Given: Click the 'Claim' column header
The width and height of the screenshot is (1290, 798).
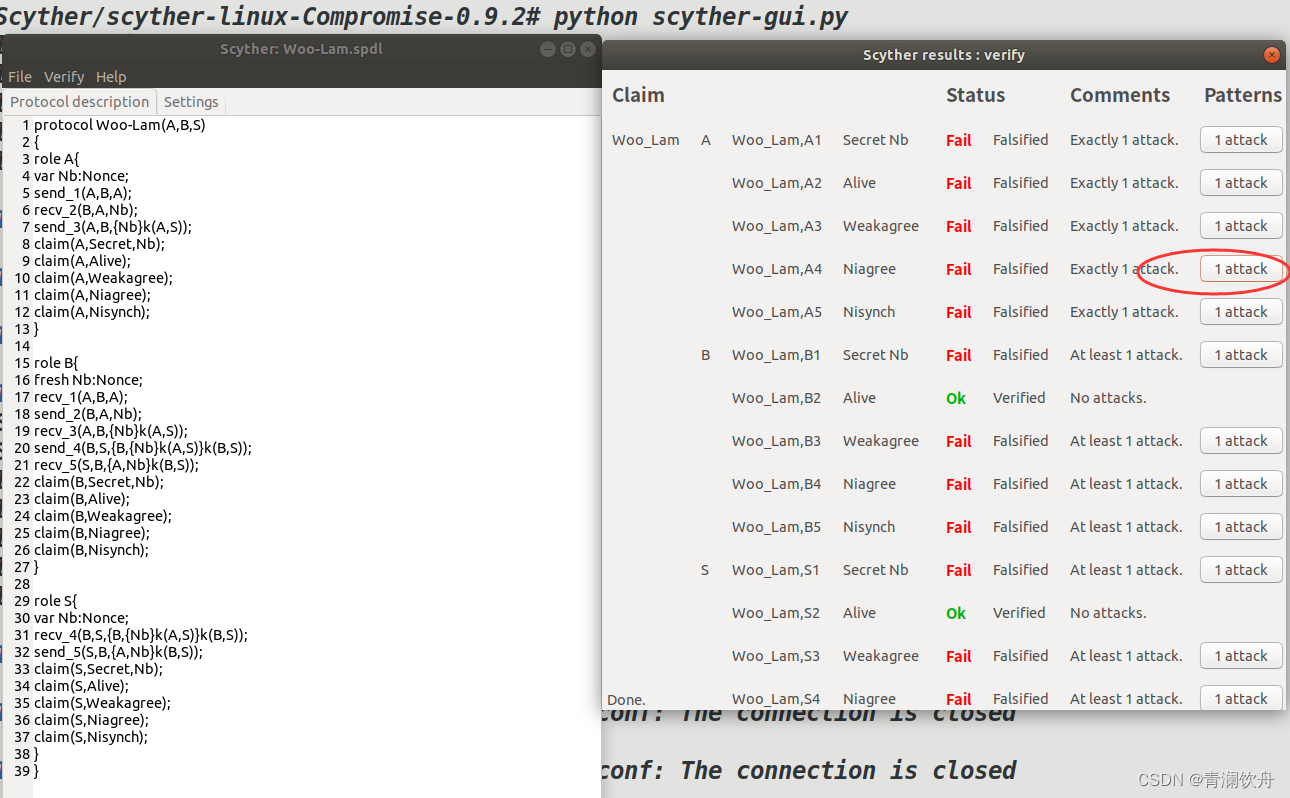Looking at the screenshot, I should (638, 95).
